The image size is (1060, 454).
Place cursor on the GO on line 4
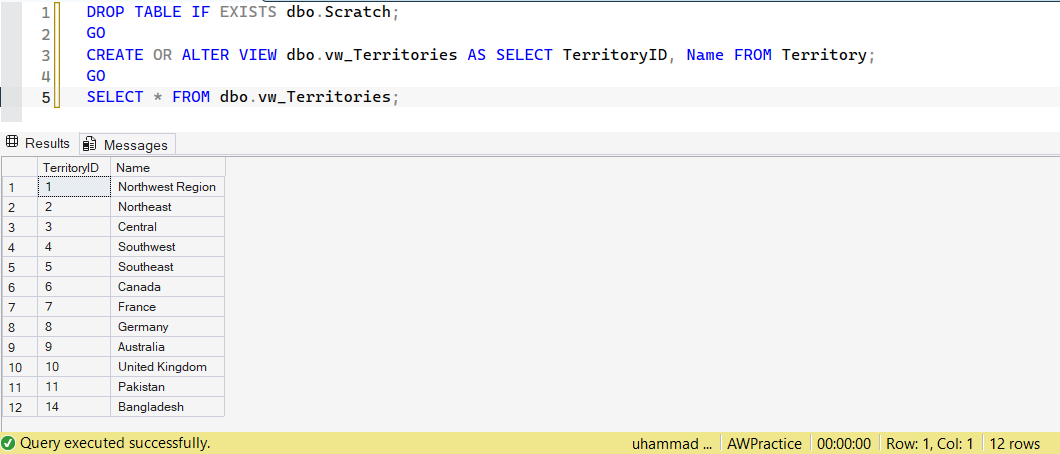coord(96,76)
